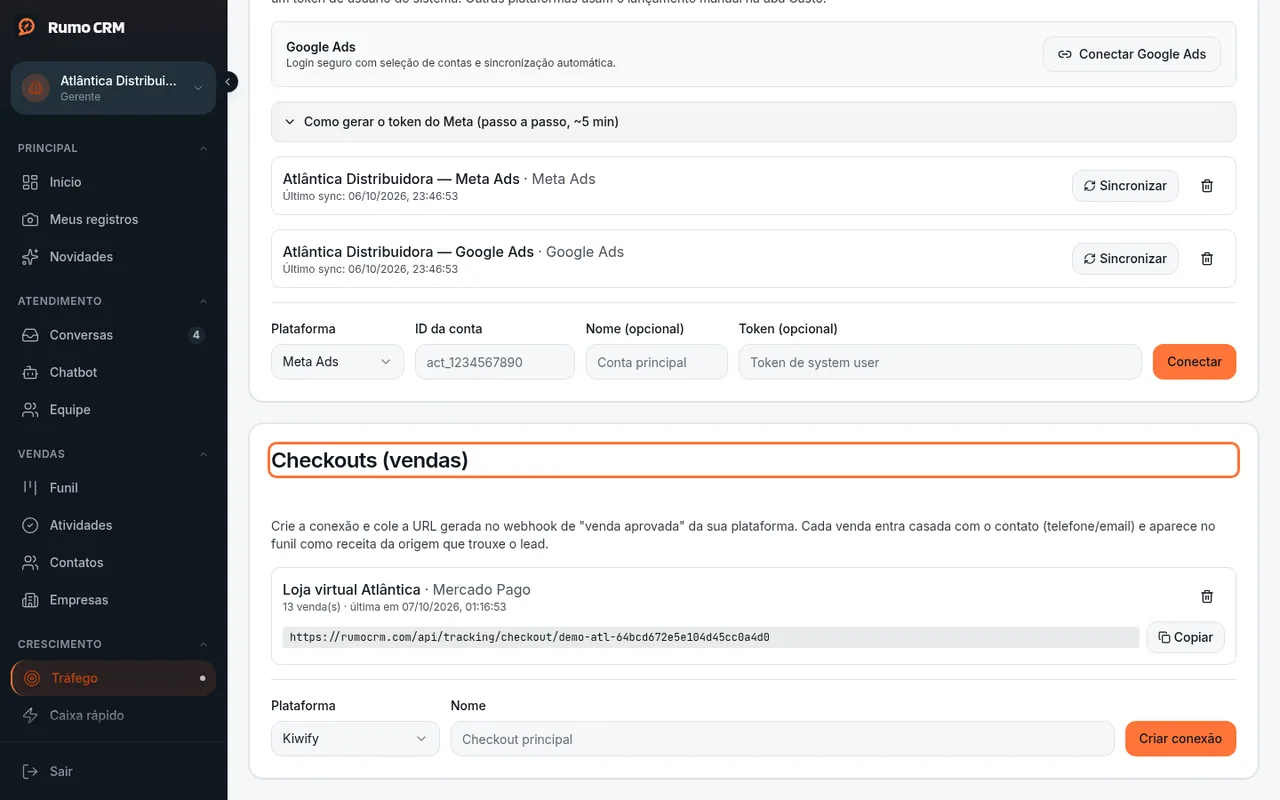Select the Tráfego menu item
The image size is (1280, 800).
tap(113, 678)
